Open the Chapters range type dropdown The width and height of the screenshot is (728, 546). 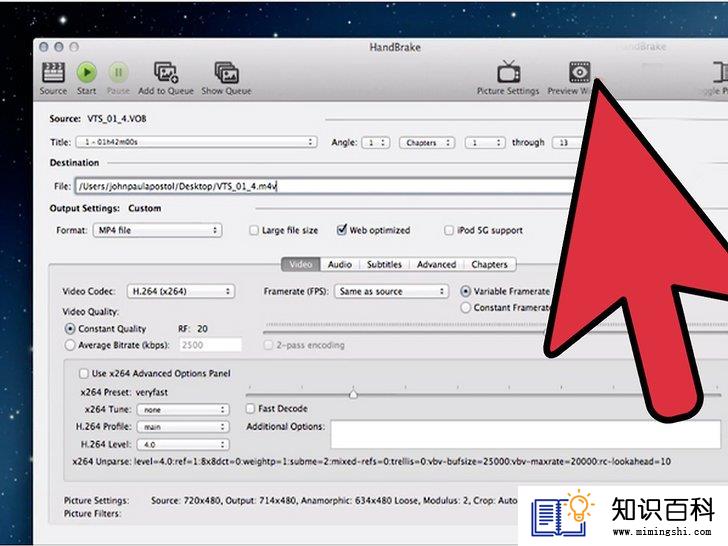click(427, 143)
